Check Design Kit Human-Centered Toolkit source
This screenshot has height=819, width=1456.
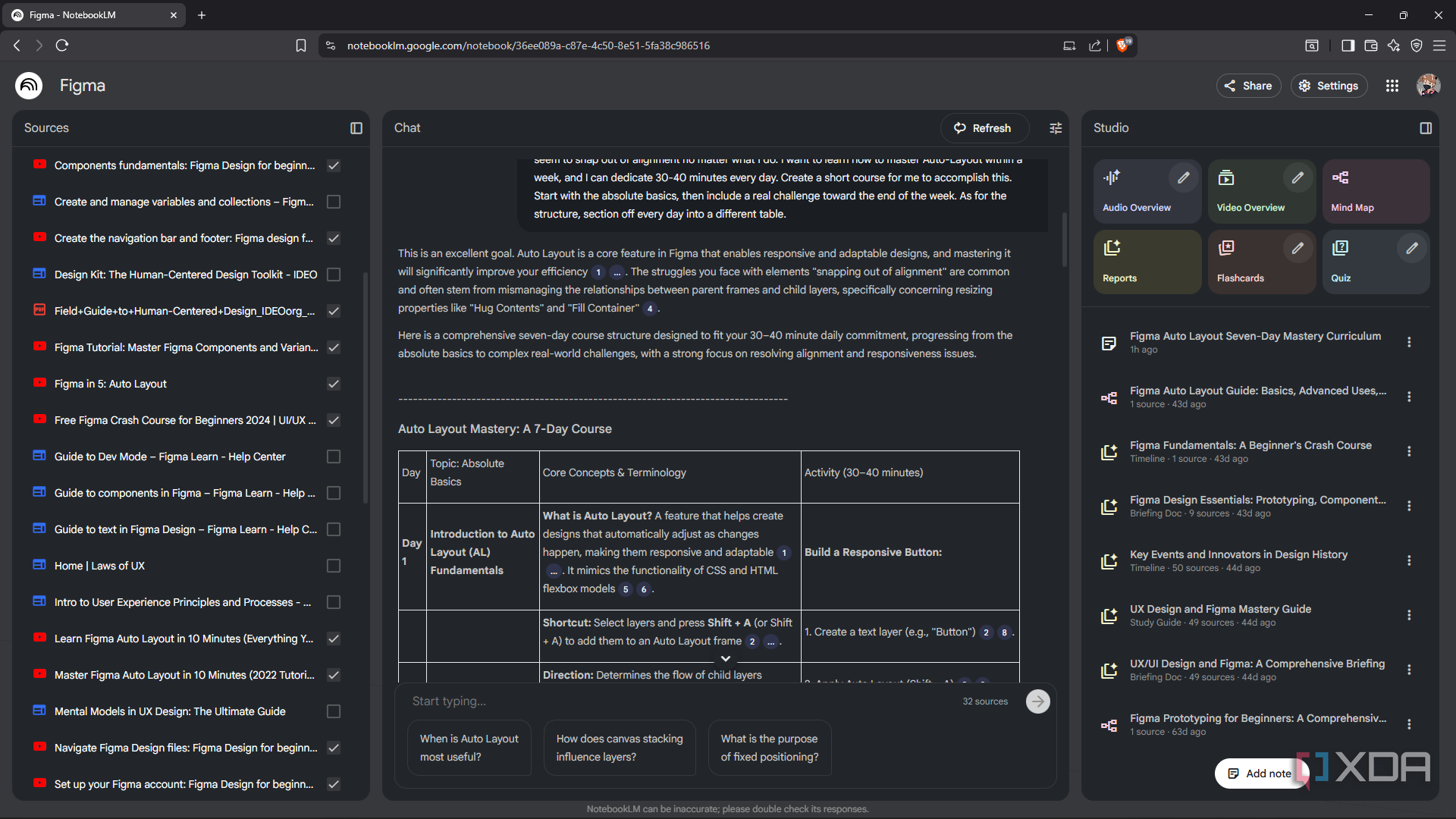click(x=334, y=275)
